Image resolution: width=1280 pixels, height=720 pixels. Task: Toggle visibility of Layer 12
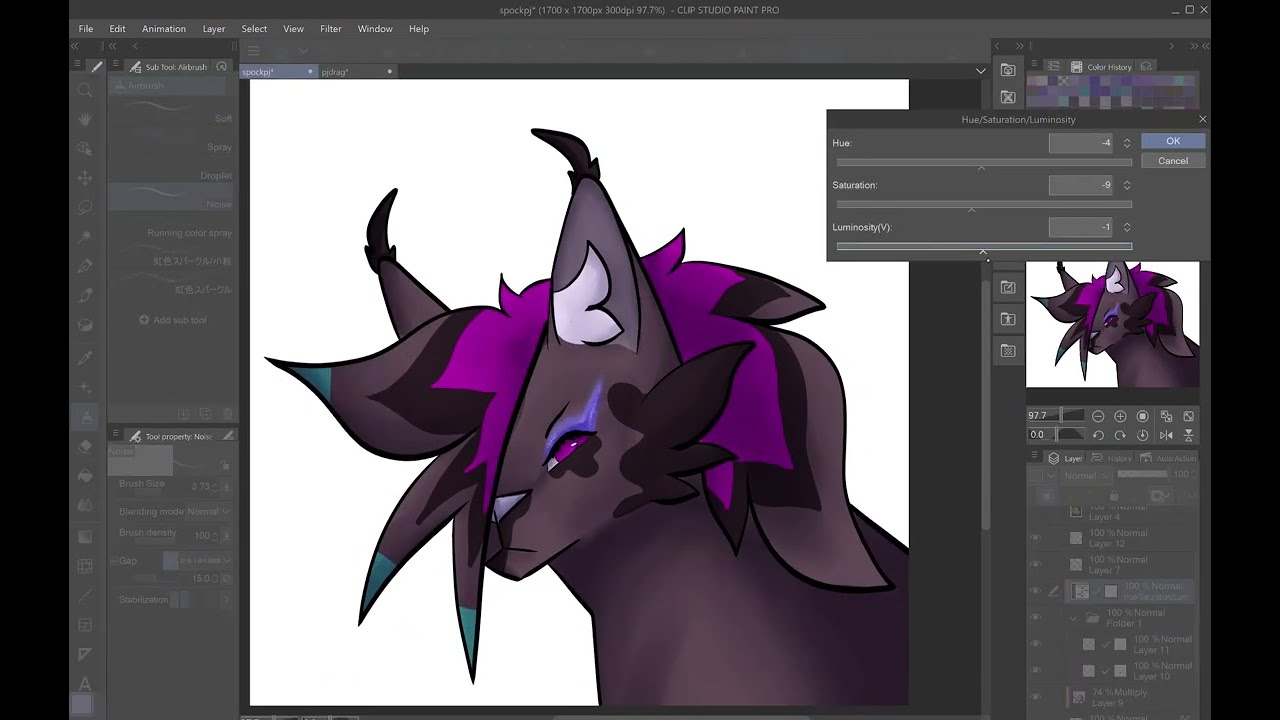pyautogui.click(x=1035, y=538)
